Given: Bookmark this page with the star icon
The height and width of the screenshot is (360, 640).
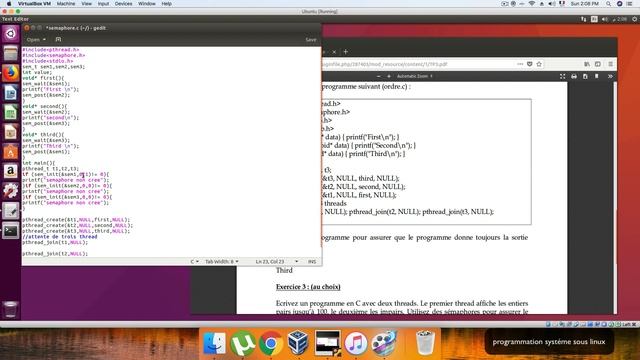Looking at the screenshot, I should coord(539,64).
